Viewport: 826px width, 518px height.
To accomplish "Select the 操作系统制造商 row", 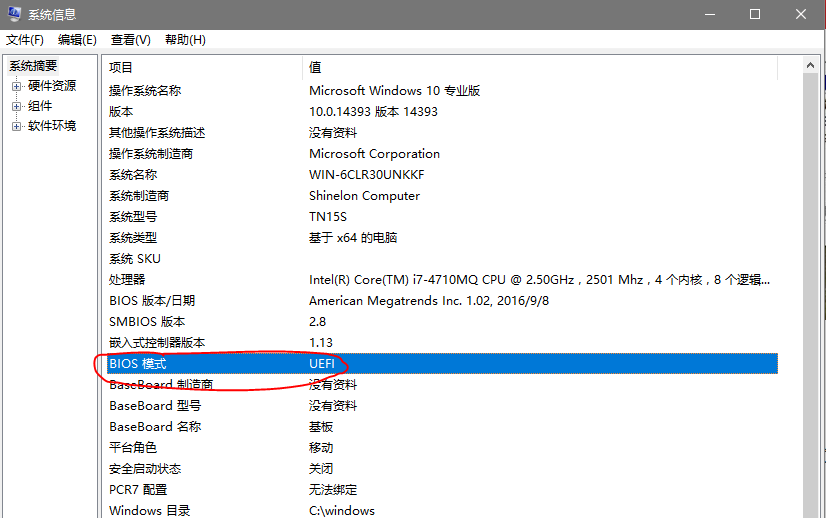I will (442, 154).
